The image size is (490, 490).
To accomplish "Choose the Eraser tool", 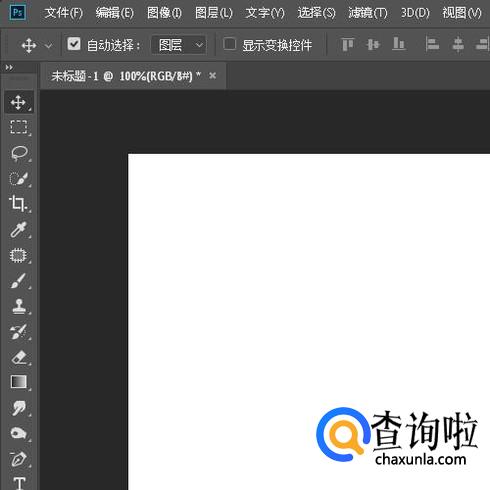I will [19, 357].
